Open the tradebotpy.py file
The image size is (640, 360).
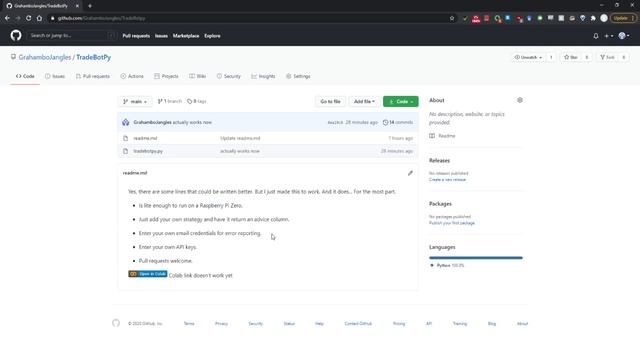[x=148, y=151]
